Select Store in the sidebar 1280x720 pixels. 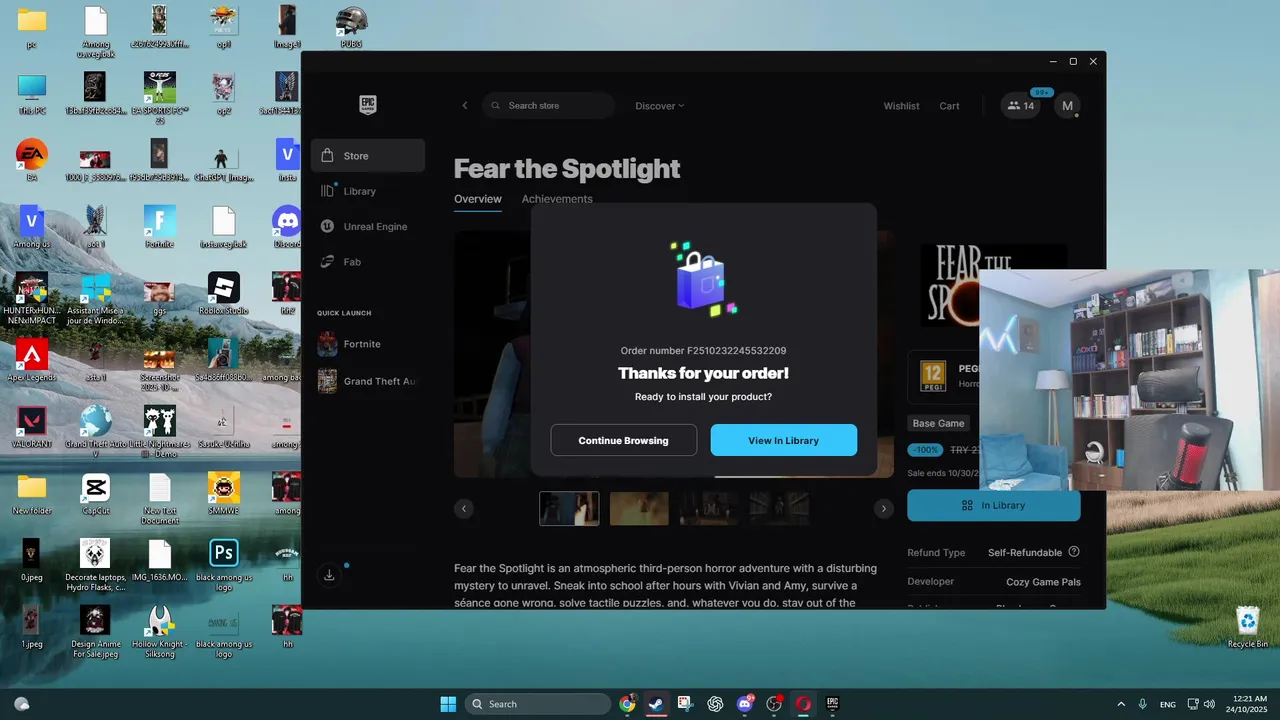coord(368,156)
